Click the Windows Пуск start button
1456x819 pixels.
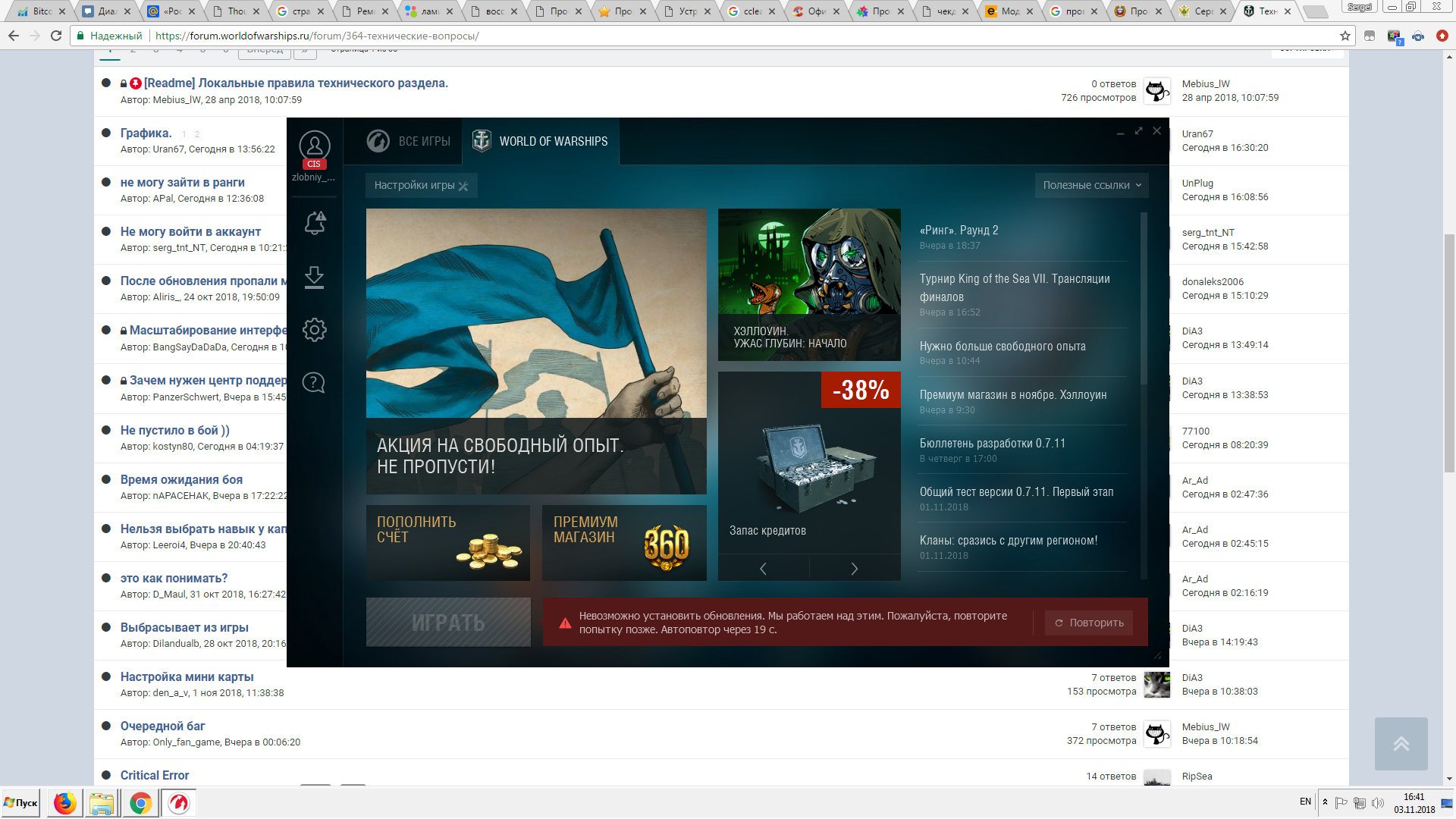[x=20, y=803]
